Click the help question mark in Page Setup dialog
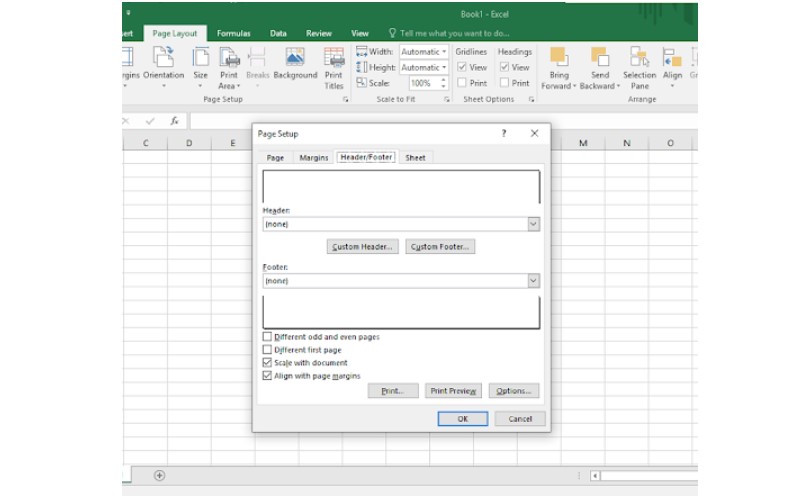Viewport: 800px width, 501px height. pos(504,133)
